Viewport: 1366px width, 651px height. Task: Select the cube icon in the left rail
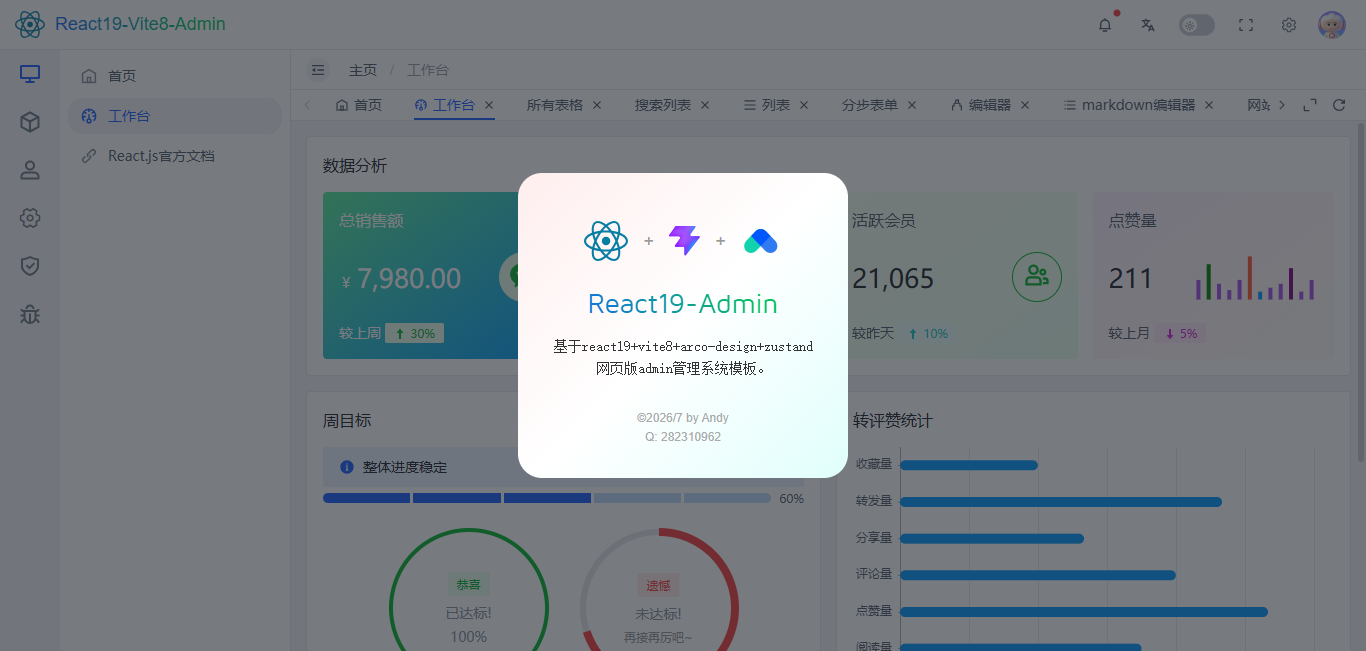[x=30, y=122]
